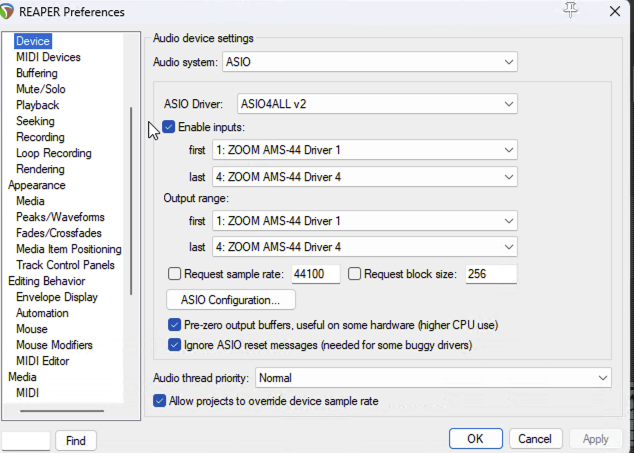Click the sample rate field showing 44100

tap(315, 274)
